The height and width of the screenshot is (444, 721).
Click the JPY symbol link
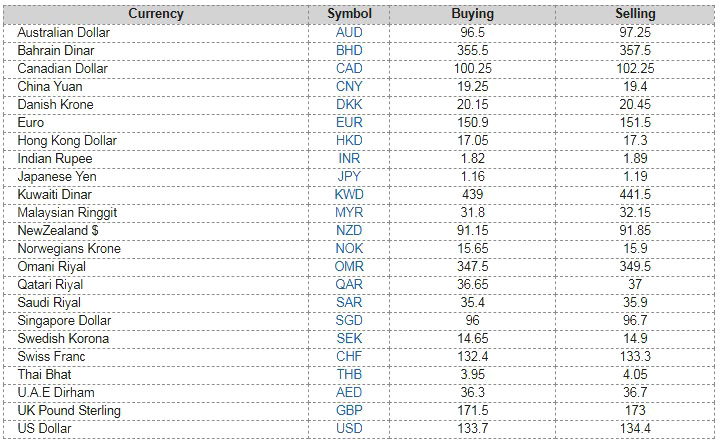tap(349, 177)
